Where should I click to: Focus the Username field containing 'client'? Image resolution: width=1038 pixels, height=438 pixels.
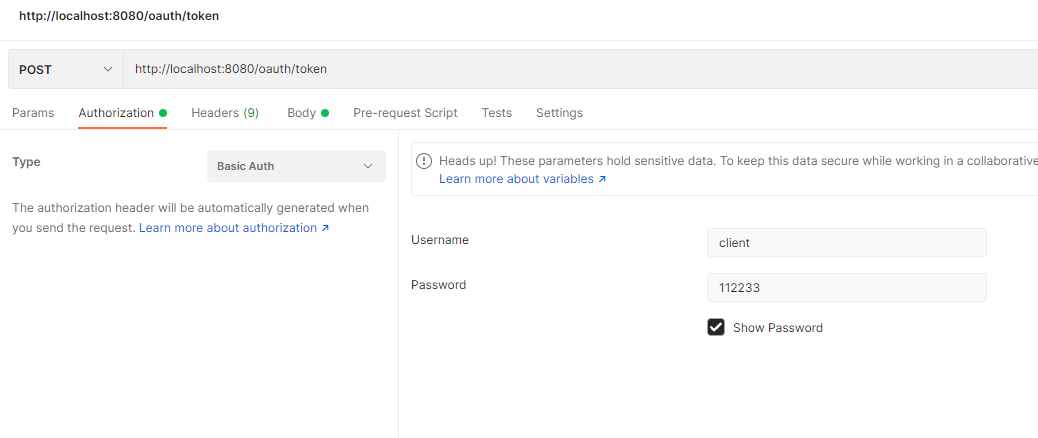846,242
